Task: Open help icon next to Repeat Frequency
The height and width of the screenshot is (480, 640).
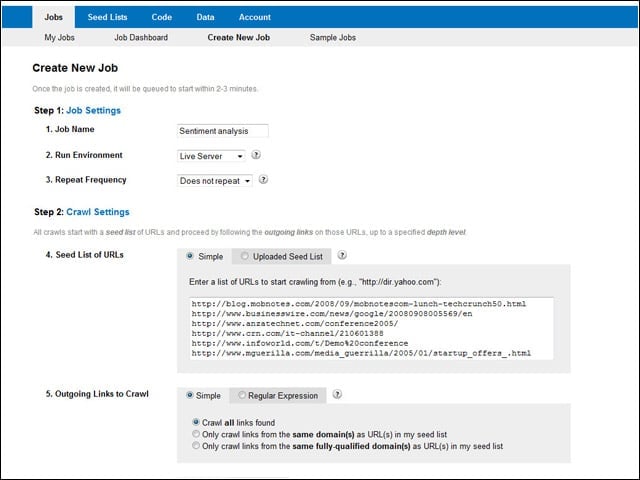Action: pos(263,180)
